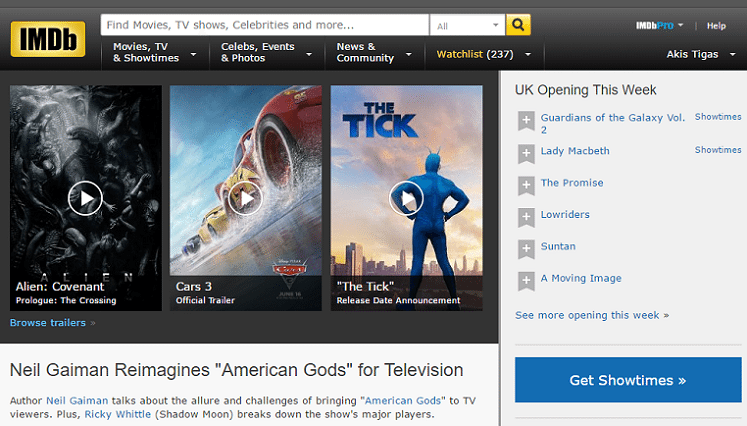Viewport: 747px width, 426px height.
Task: Open the Neil Gaiman Reimagines American Gods headline
Action: coord(237,370)
